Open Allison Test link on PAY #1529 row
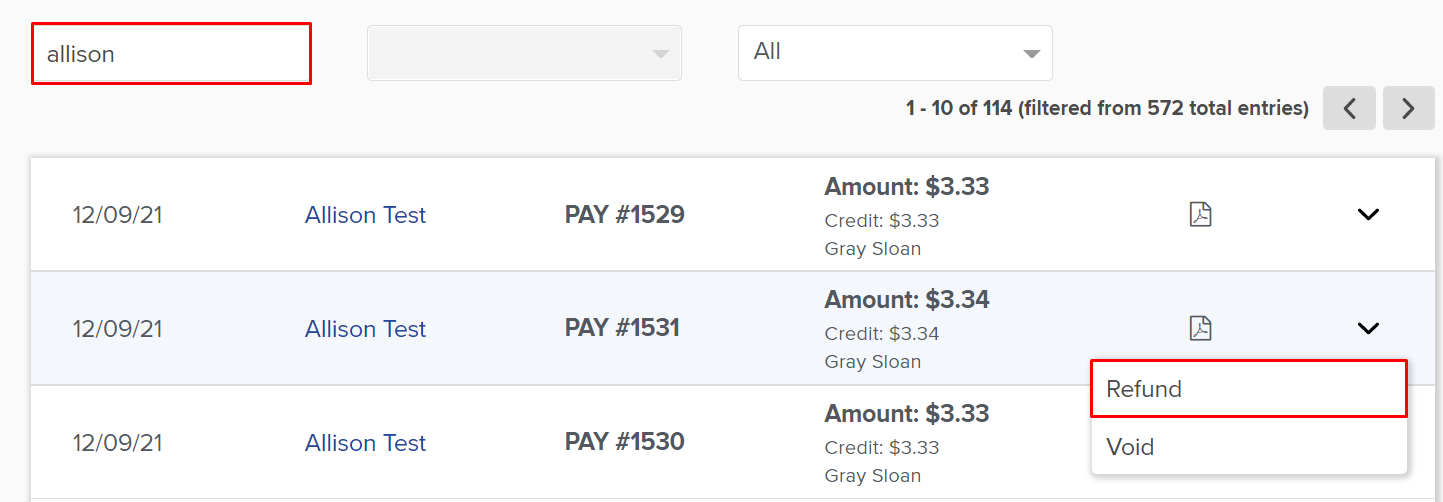This screenshot has width=1443, height=502. [x=365, y=215]
